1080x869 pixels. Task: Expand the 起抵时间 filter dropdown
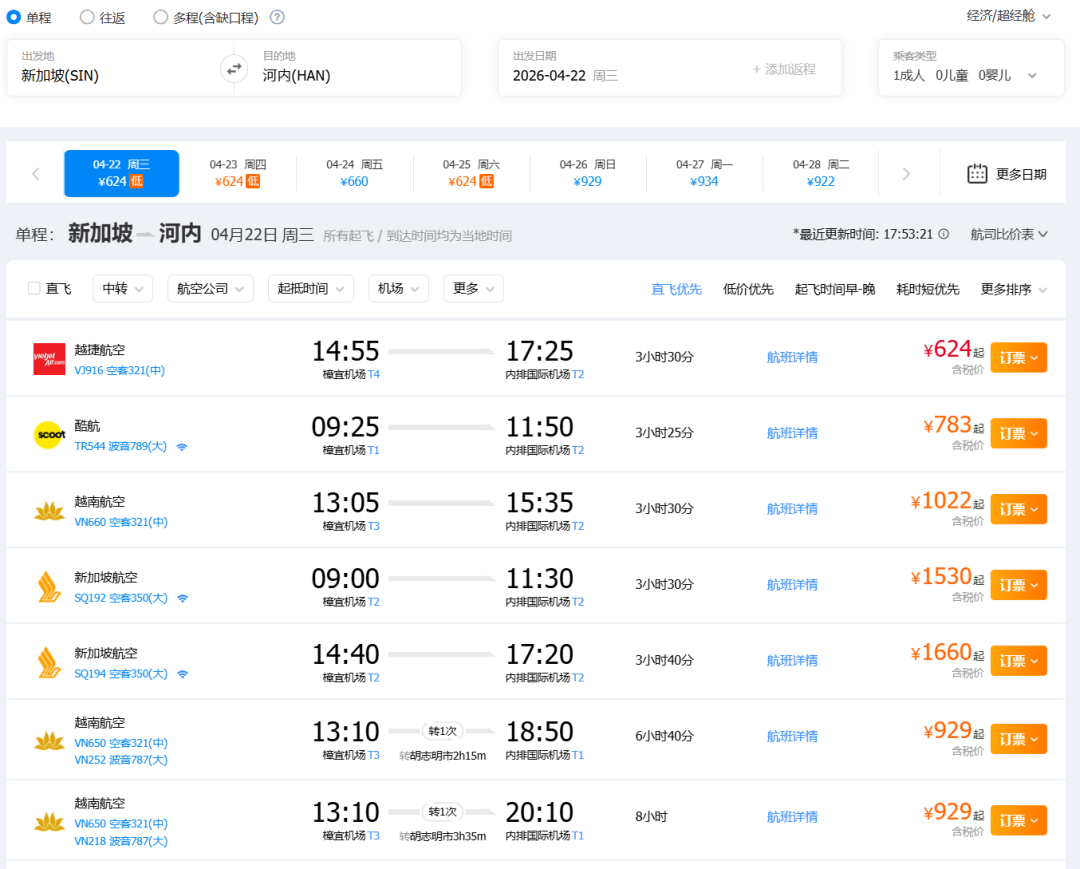(x=310, y=289)
